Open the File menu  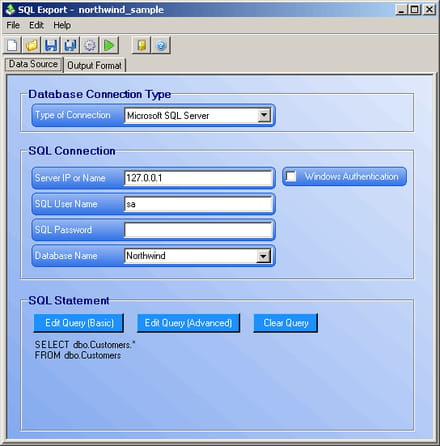coord(13,25)
